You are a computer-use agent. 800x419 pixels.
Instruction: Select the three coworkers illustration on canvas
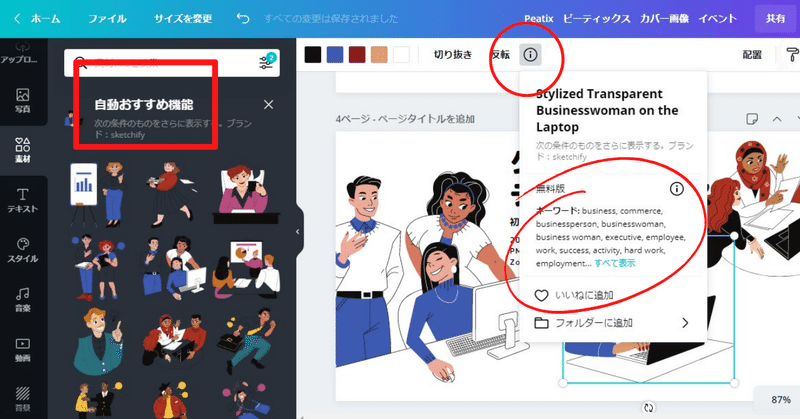point(429,276)
